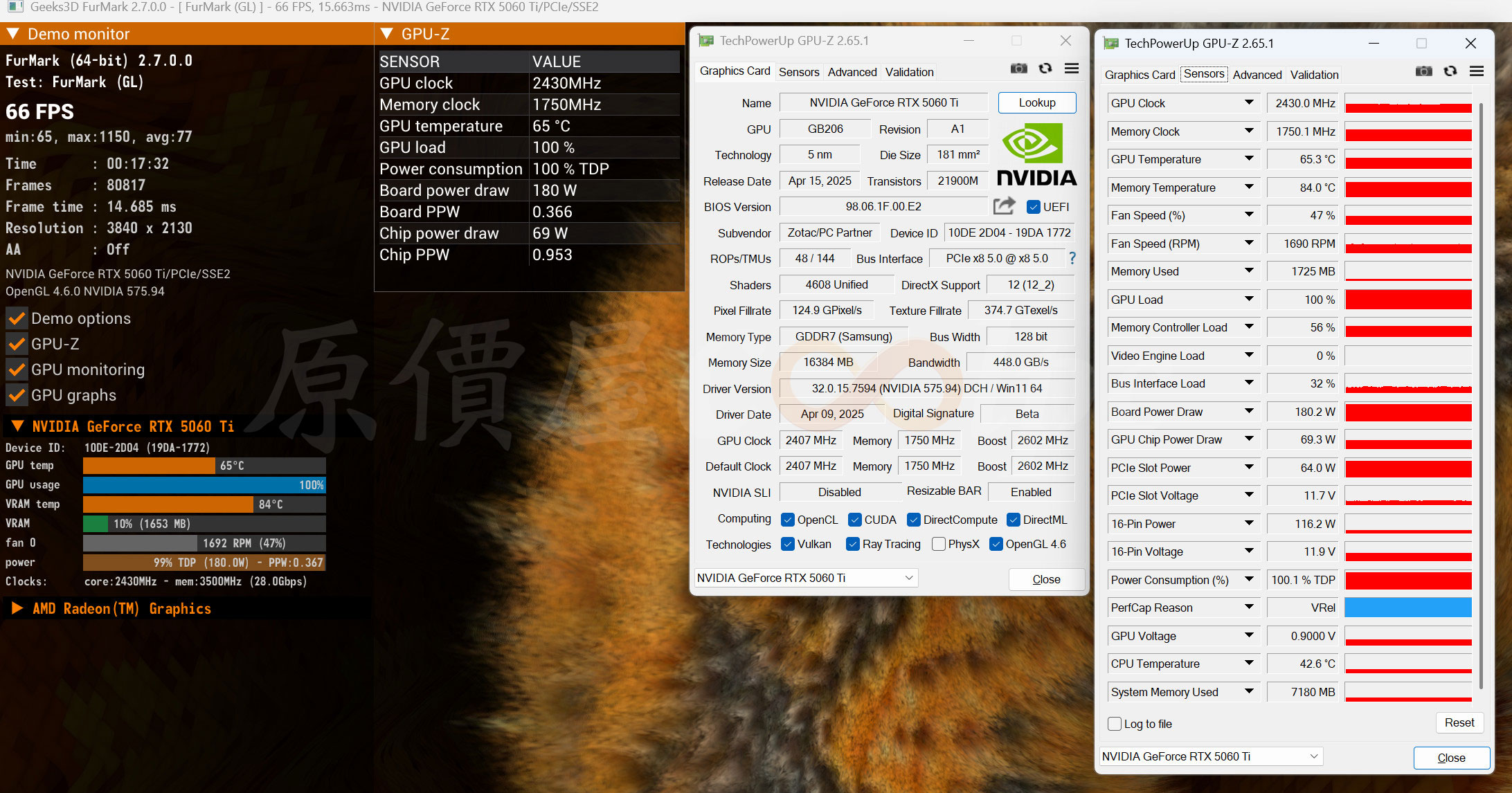
Task: Open GPU Temperature sensor dropdown arrow
Action: point(1248,158)
